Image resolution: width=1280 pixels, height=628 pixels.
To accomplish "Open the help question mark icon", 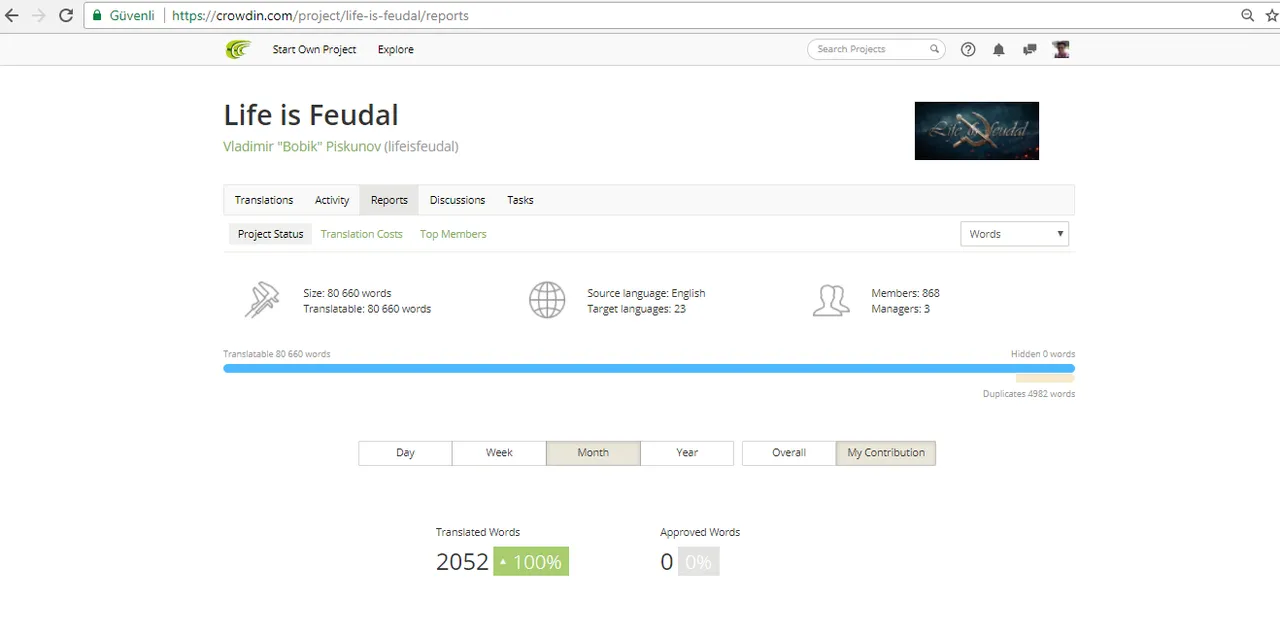I will (968, 49).
